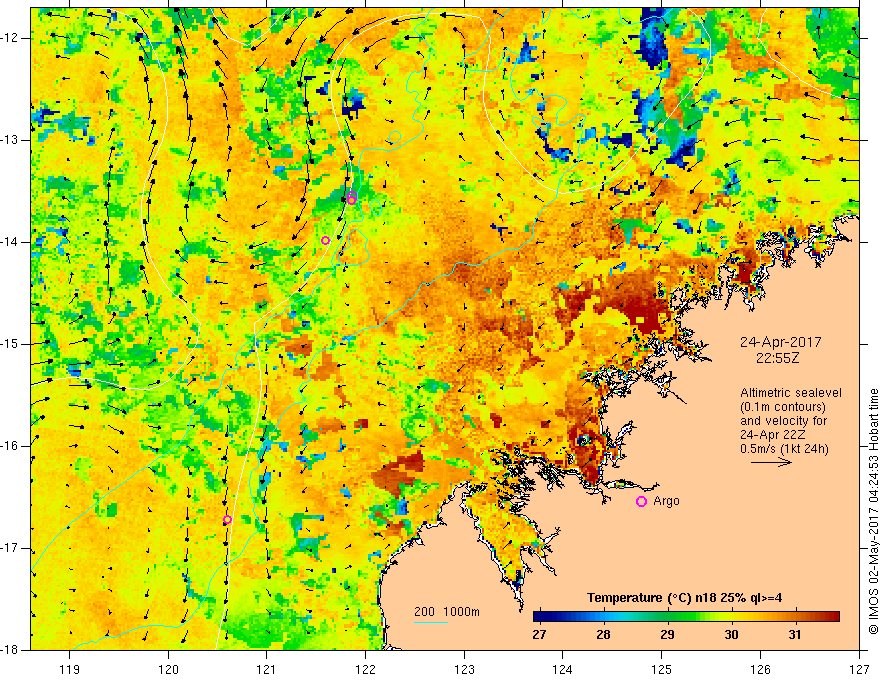The height and width of the screenshot is (680, 880).
Task: Click the latitude axis label '-17'
Action: (10, 548)
